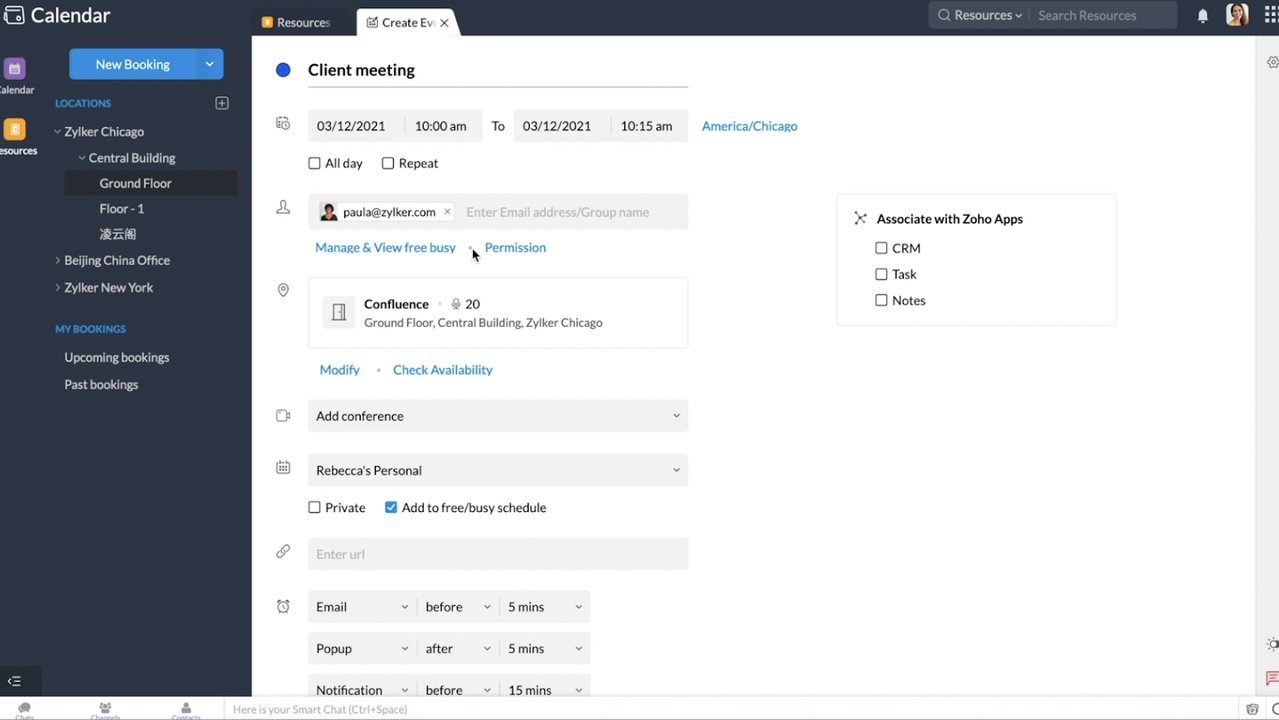Viewport: 1279px width, 720px height.
Task: Click the add location plus icon
Action: click(222, 103)
